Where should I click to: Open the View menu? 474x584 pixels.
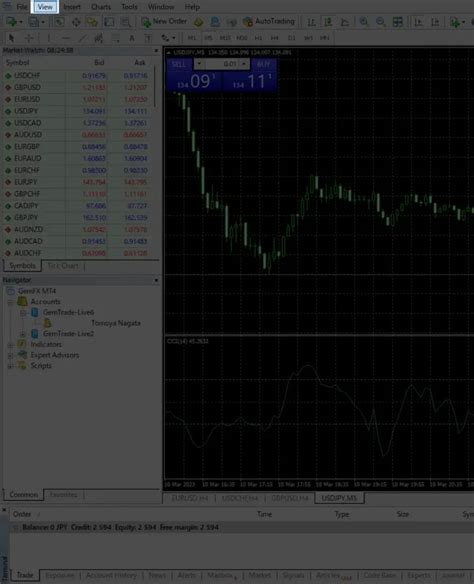[45, 7]
